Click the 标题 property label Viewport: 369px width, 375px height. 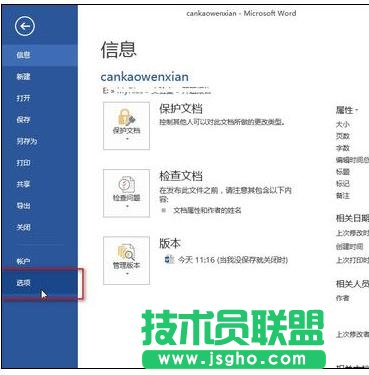point(343,172)
